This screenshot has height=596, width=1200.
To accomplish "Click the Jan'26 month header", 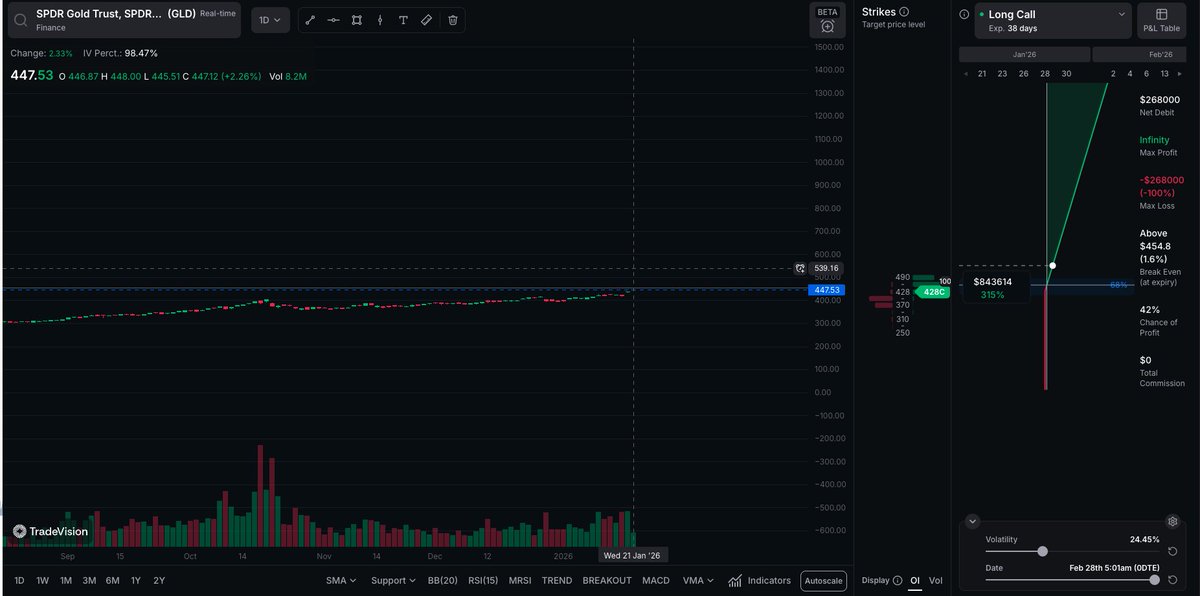I will [1024, 54].
